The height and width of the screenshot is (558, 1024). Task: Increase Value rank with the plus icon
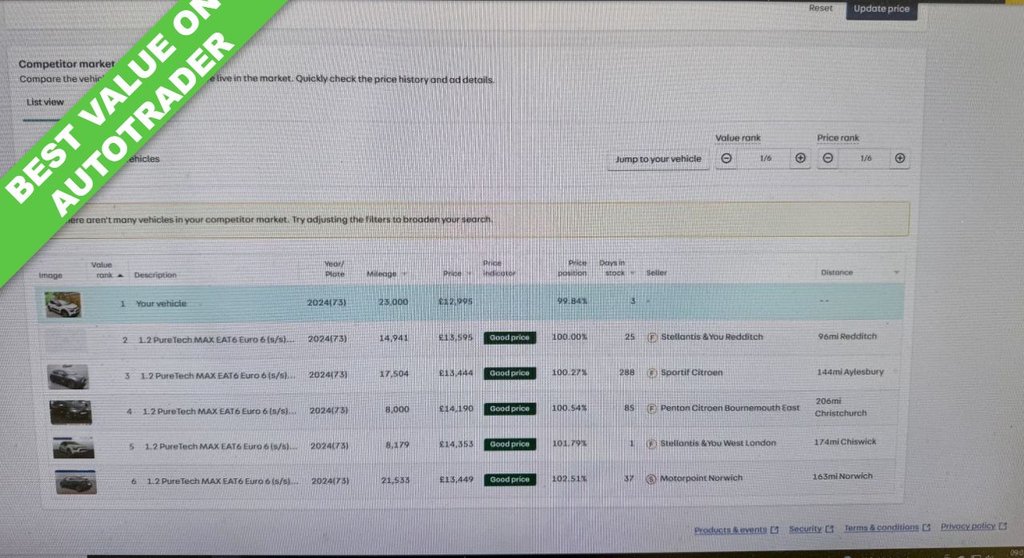(800, 158)
